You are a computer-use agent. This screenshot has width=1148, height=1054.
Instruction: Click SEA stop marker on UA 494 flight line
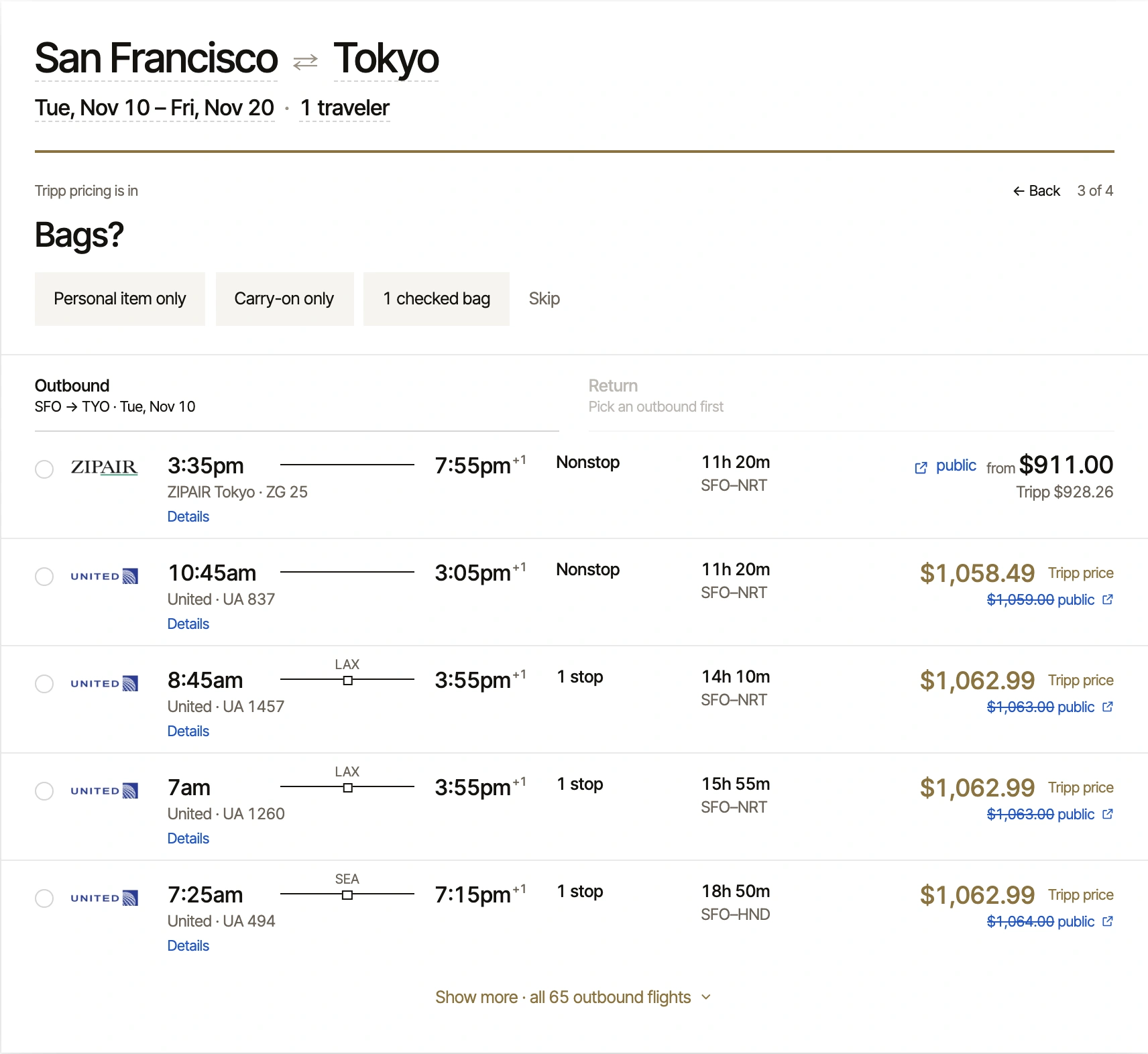347,895
